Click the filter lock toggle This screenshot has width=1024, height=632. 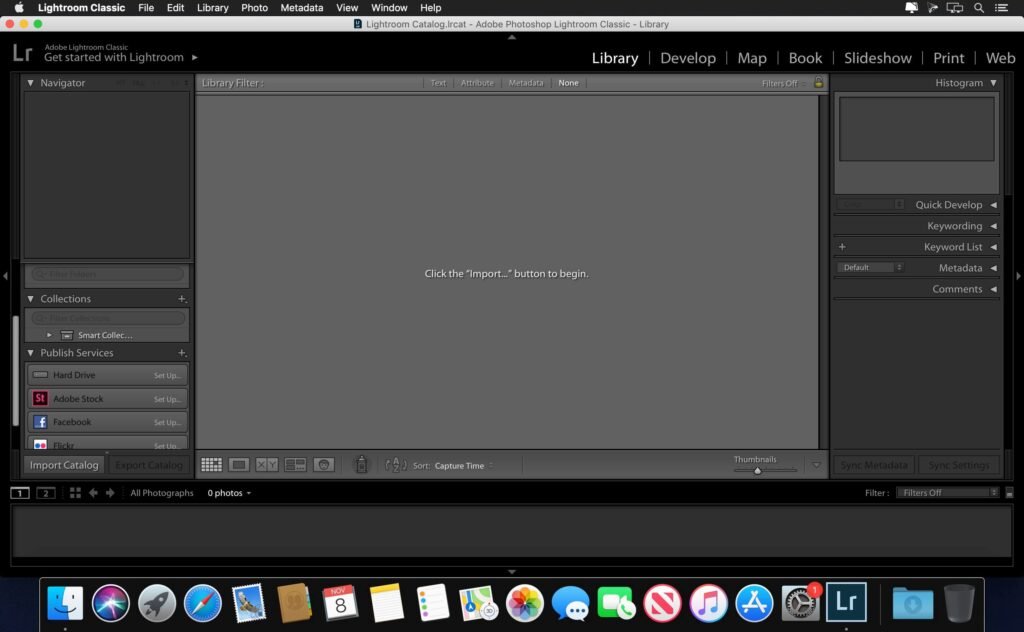817,83
